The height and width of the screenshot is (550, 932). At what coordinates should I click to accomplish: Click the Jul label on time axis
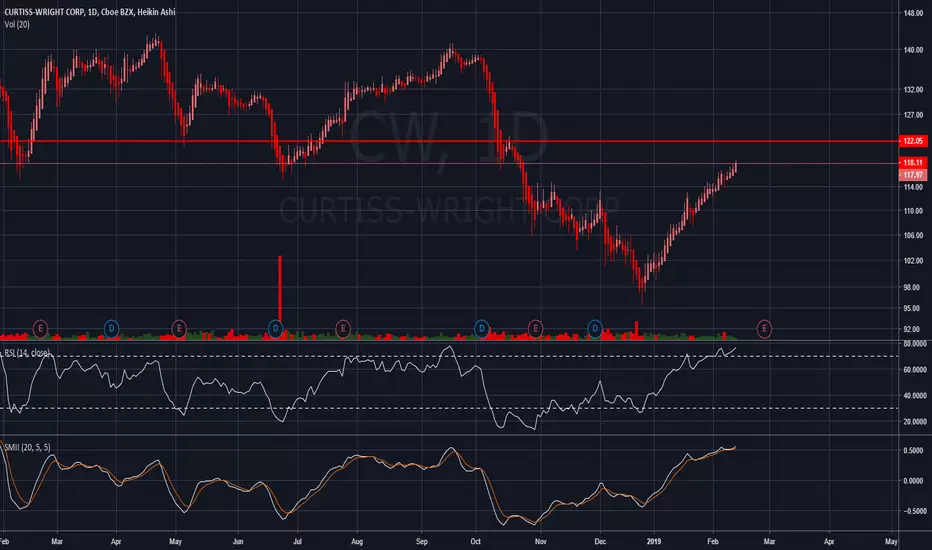point(297,542)
